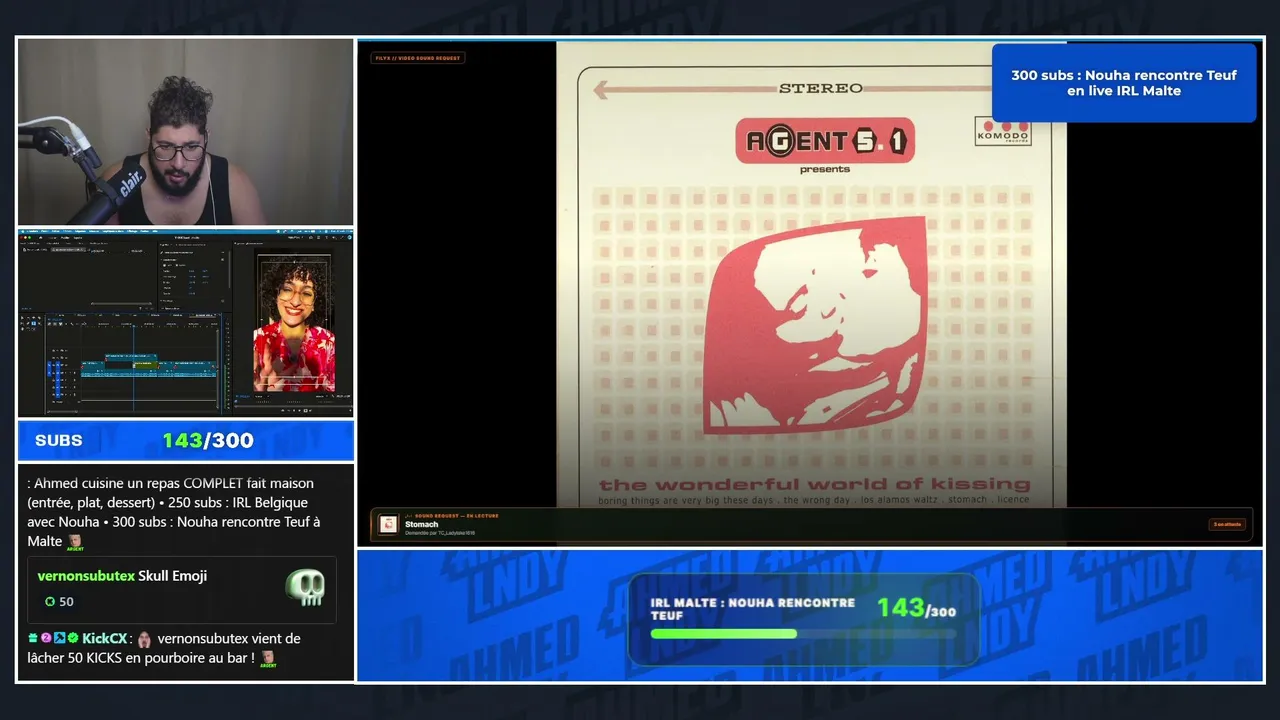Image resolution: width=1280 pixels, height=720 pixels.
Task: Click the Agent 5.1 logo on the album cover
Action: click(x=825, y=141)
